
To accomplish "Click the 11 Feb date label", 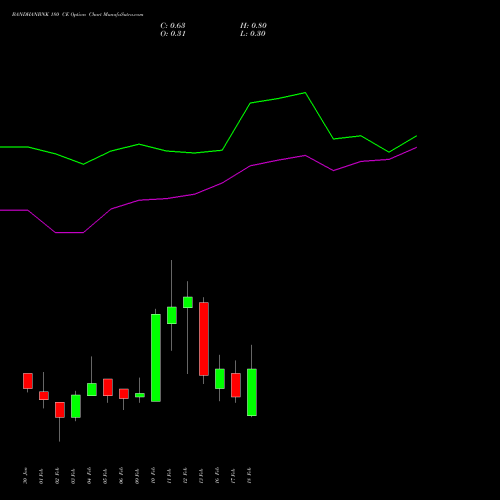I will click(x=169, y=476).
